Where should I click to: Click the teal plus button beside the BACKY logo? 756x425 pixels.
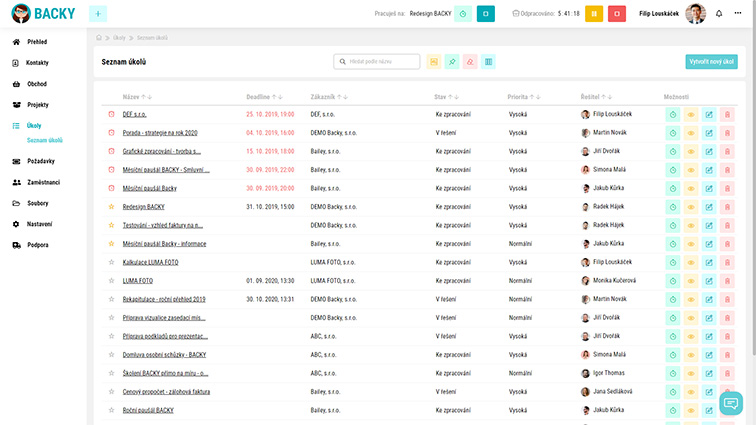(x=98, y=14)
